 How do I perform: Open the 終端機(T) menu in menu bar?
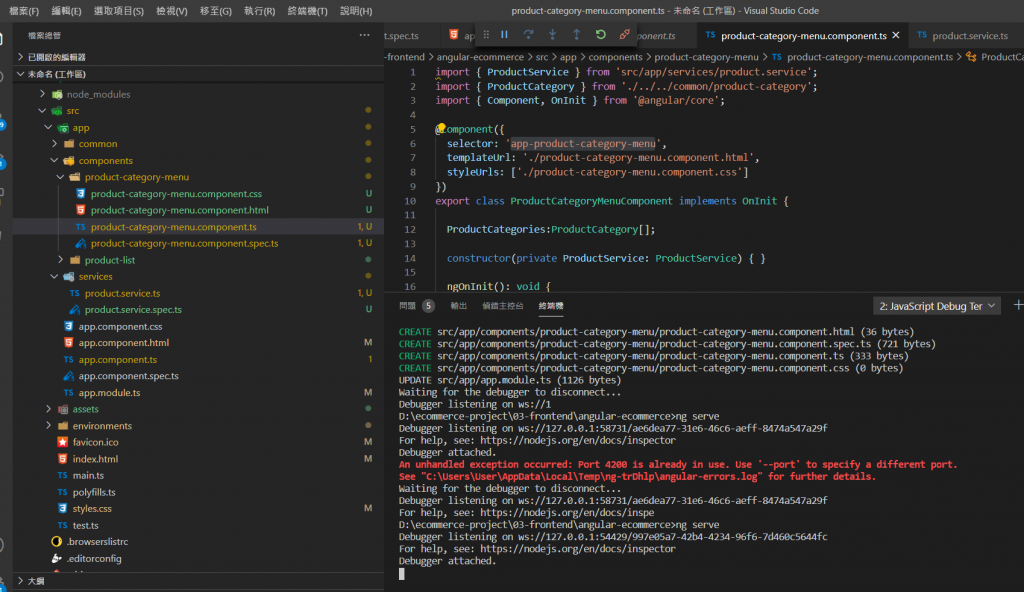[307, 11]
